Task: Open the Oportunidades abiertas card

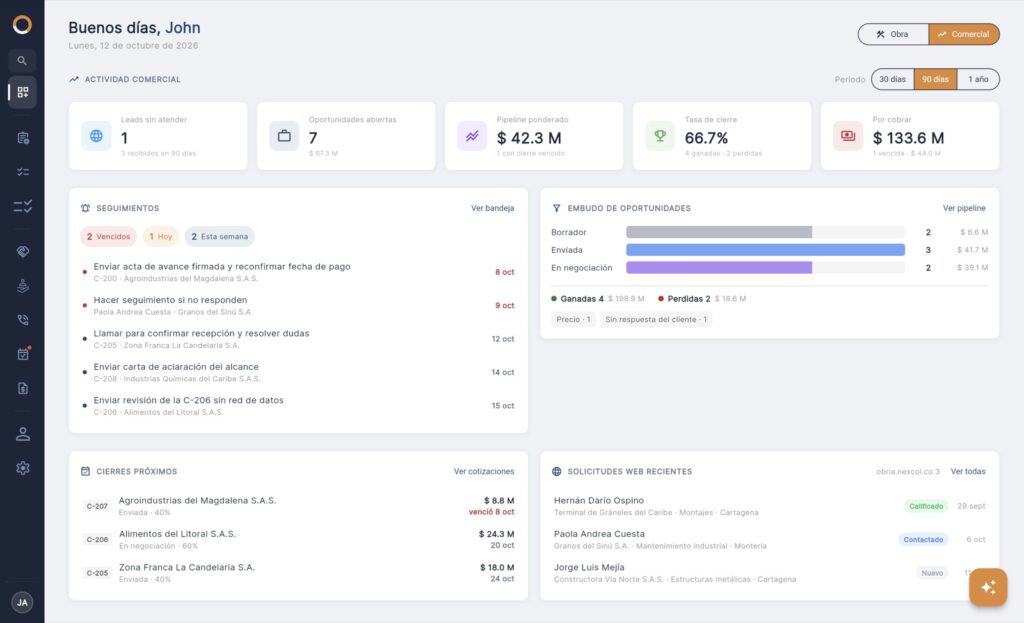Action: coord(346,136)
